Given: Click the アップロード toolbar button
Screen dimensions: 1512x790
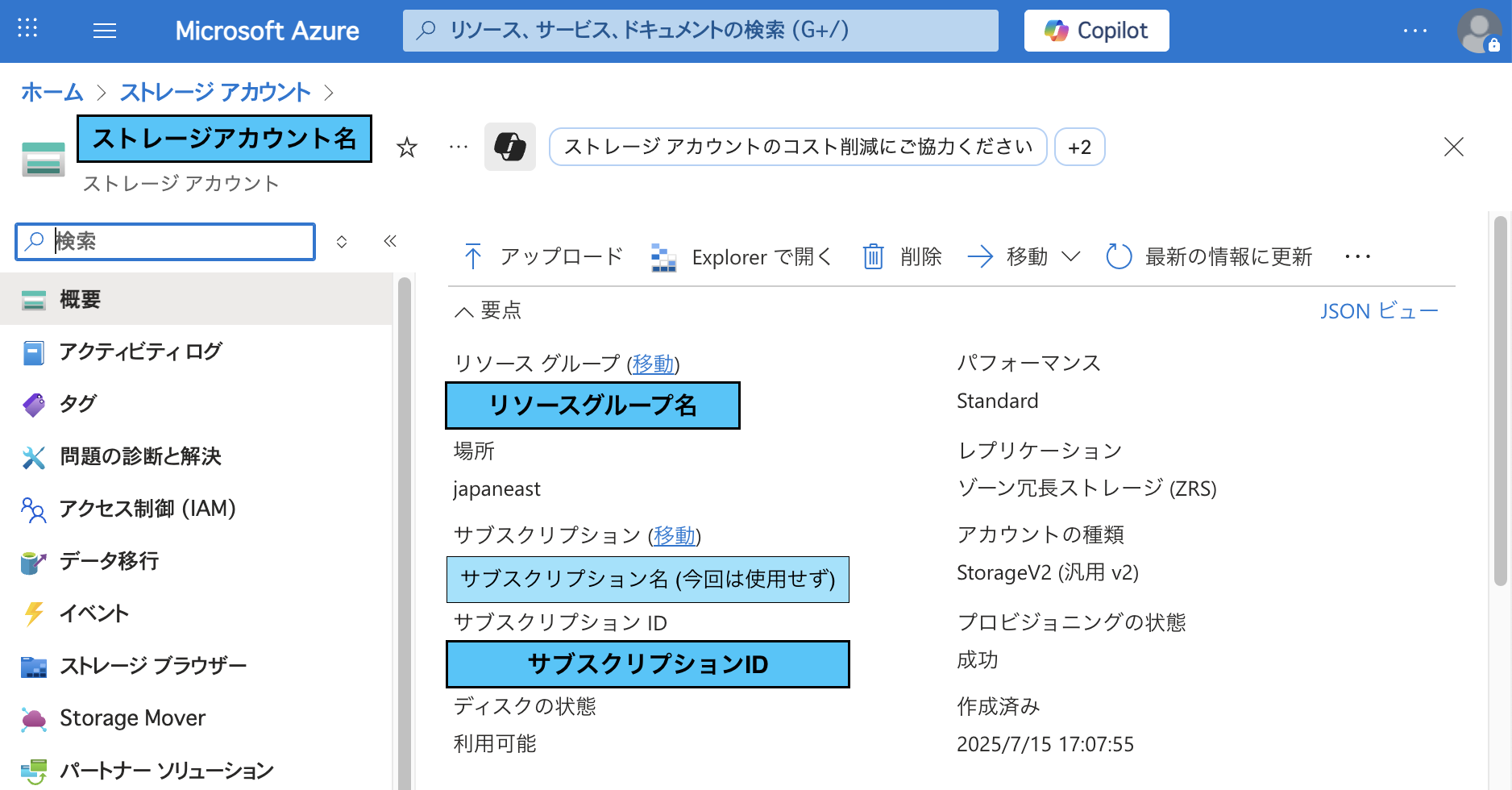Looking at the screenshot, I should click(544, 256).
